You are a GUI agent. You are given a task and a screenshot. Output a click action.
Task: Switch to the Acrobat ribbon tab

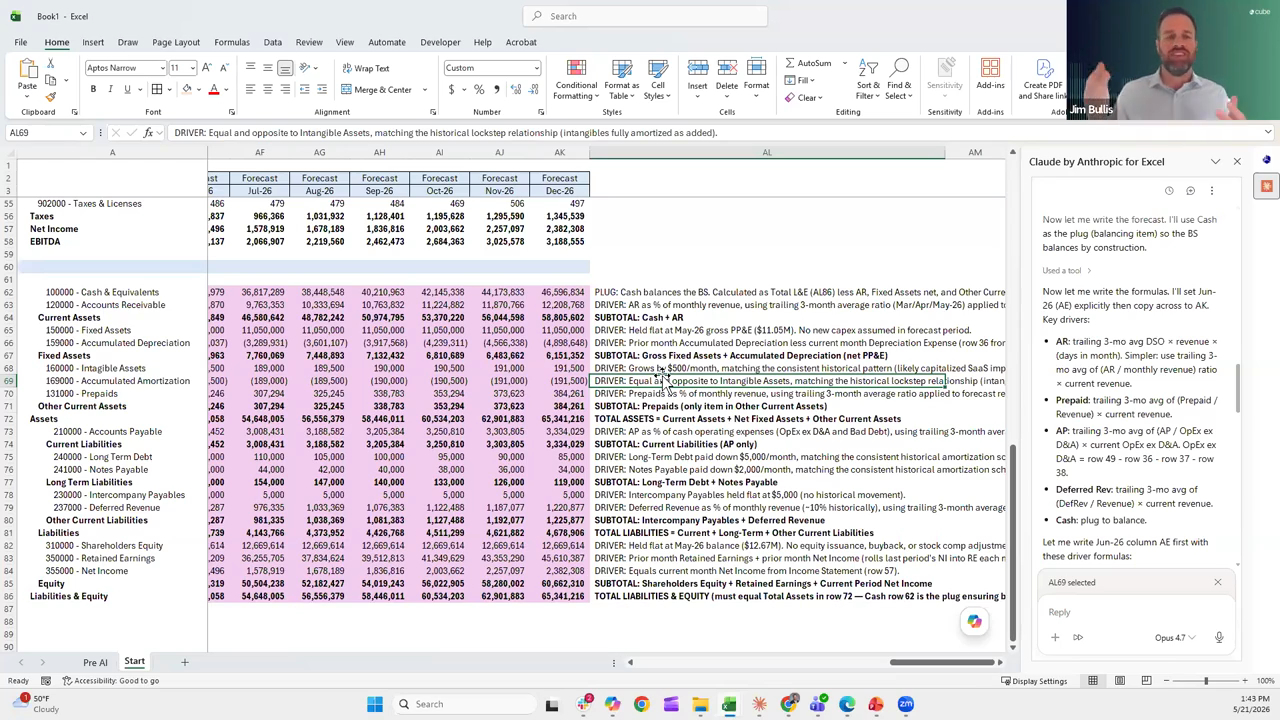tap(521, 42)
